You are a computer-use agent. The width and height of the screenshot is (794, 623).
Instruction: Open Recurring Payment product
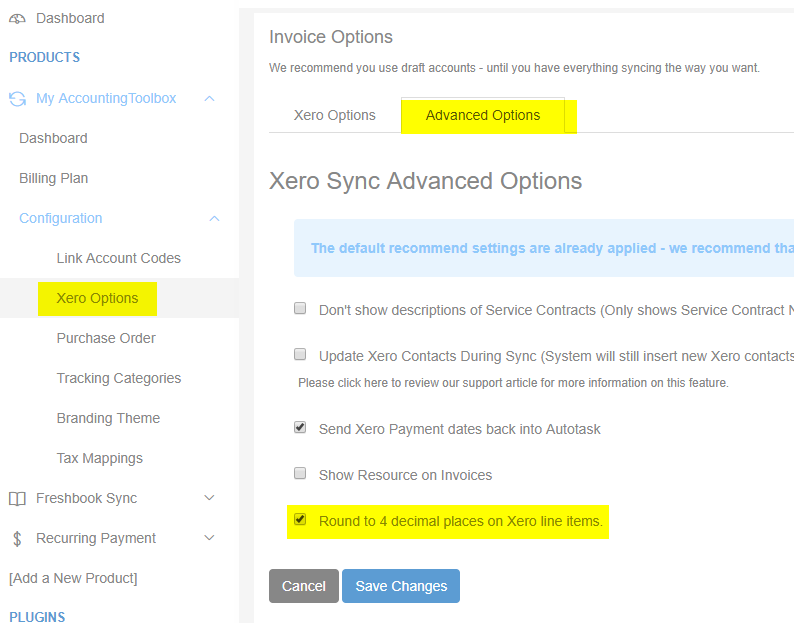pyautogui.click(x=96, y=538)
